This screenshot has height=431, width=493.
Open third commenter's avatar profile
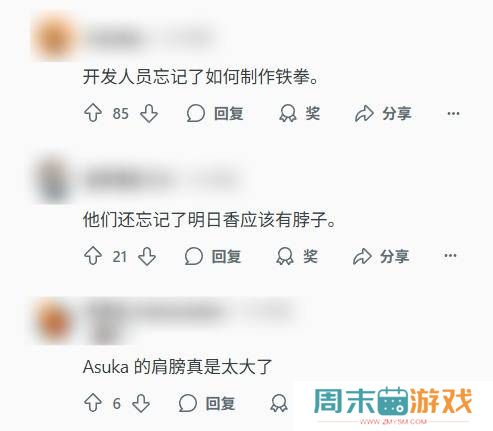(55, 322)
